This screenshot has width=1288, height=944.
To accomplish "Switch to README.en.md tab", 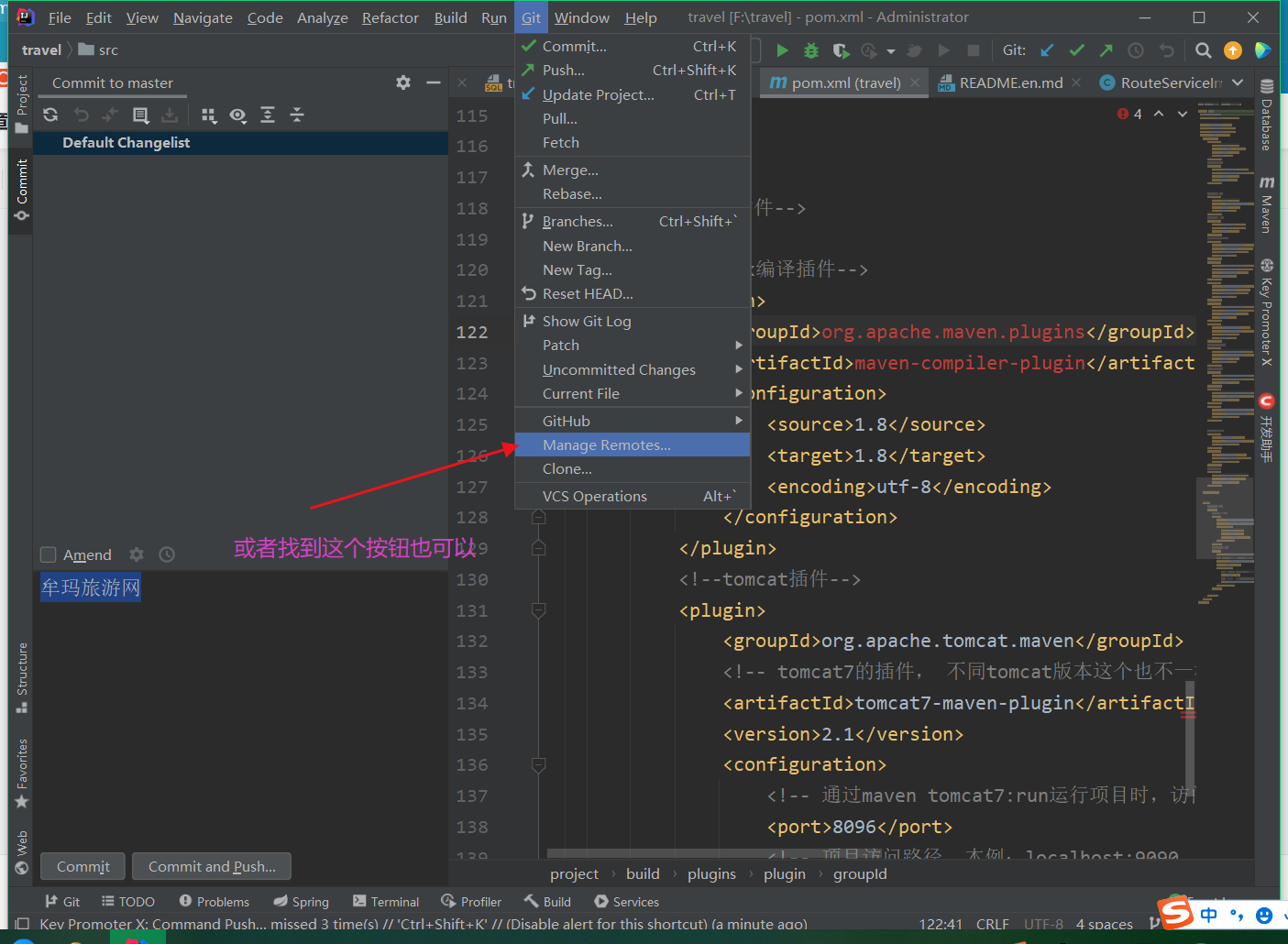I will [x=1011, y=82].
